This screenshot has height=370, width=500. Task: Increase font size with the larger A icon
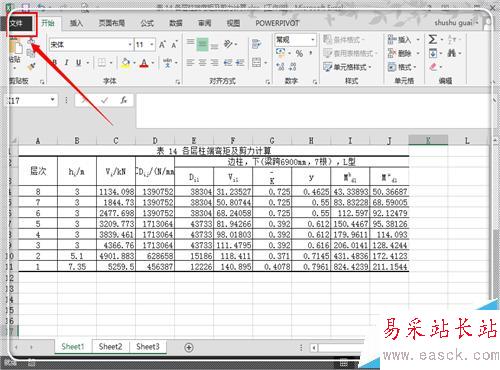[162, 44]
